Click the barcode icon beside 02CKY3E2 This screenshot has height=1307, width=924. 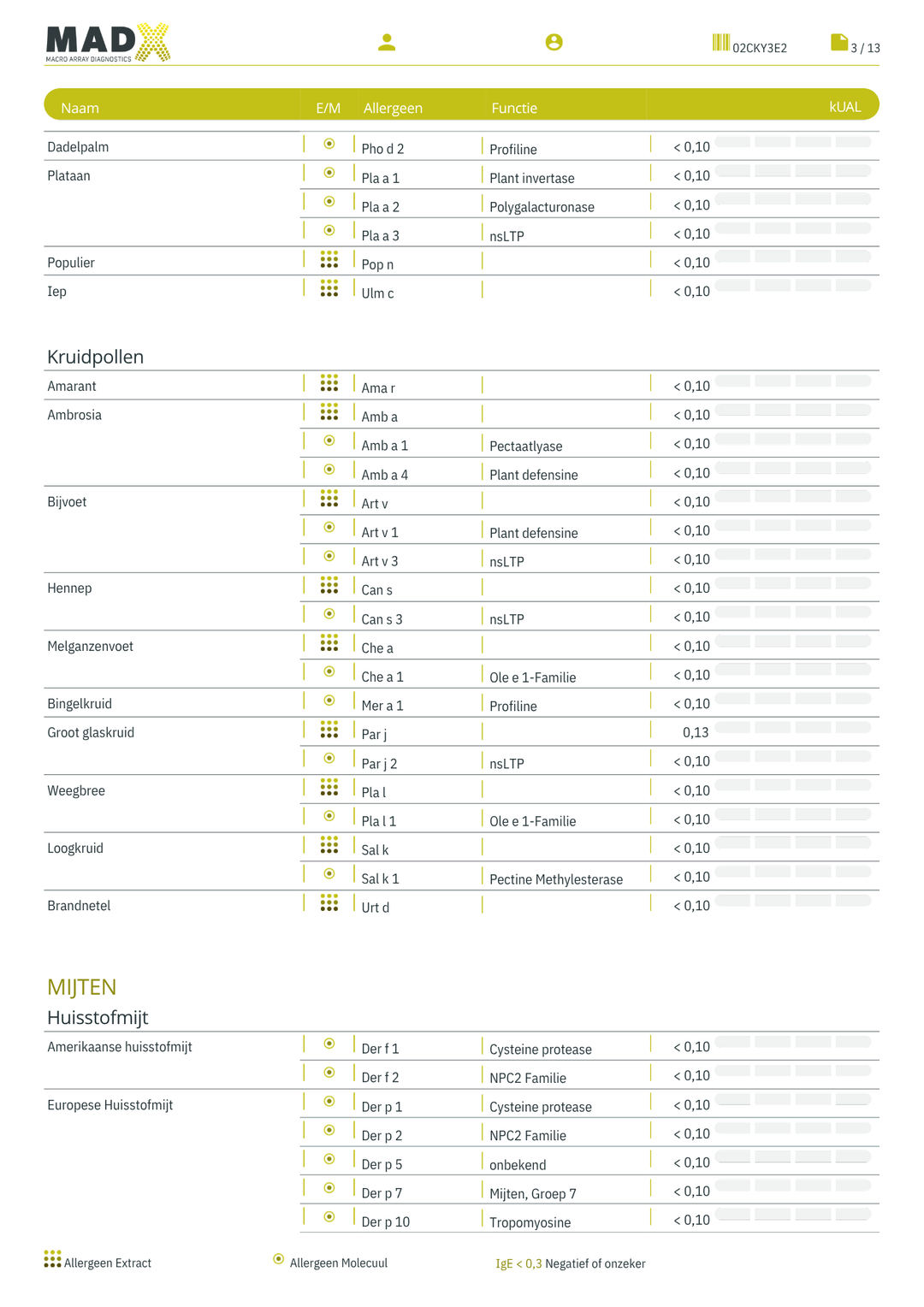(x=720, y=43)
